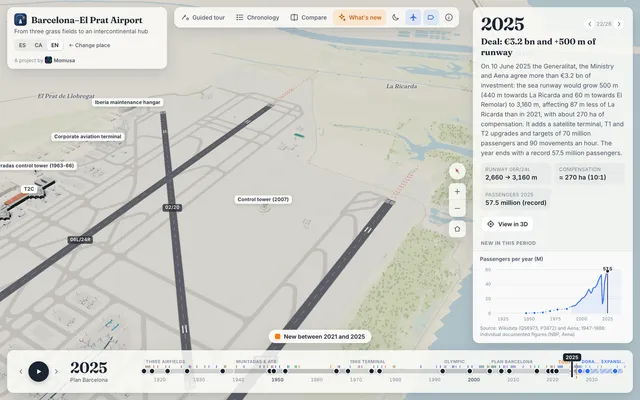Play the timeline animation

point(38,371)
